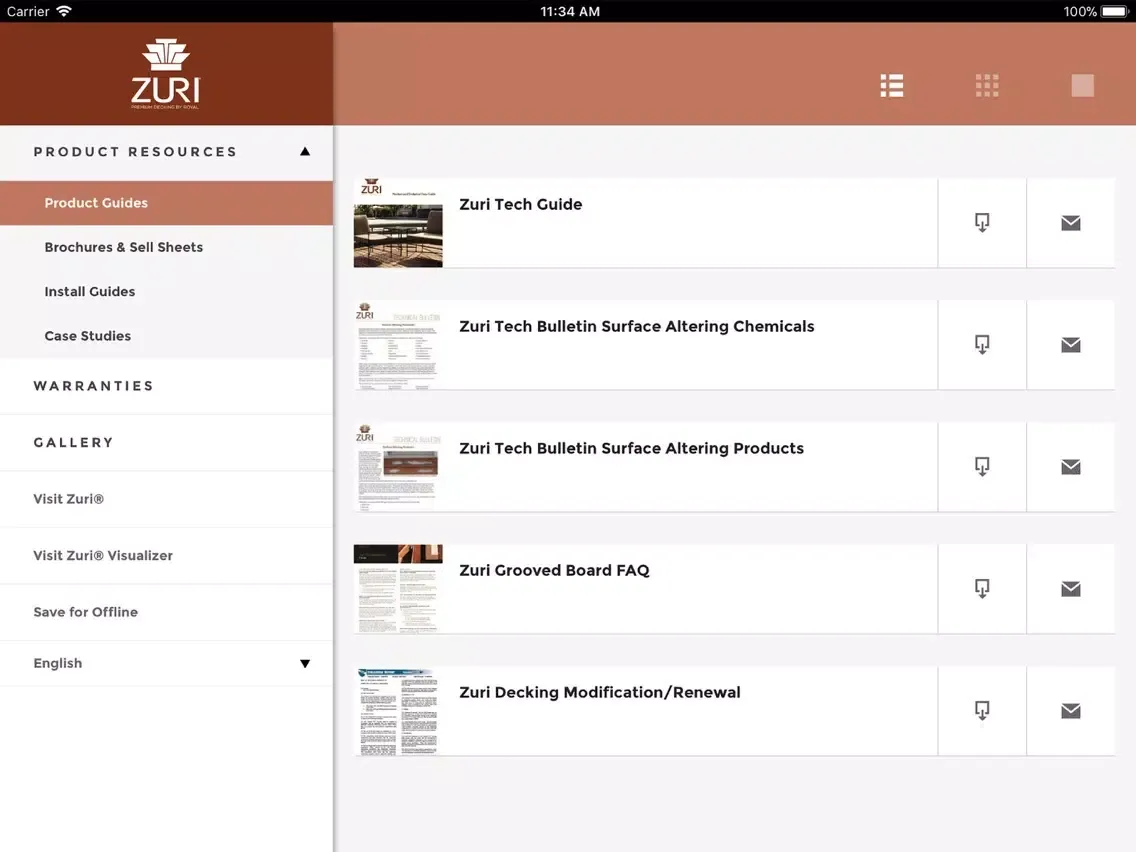Select Zuri Decking Modification/Renewal title

600,692
